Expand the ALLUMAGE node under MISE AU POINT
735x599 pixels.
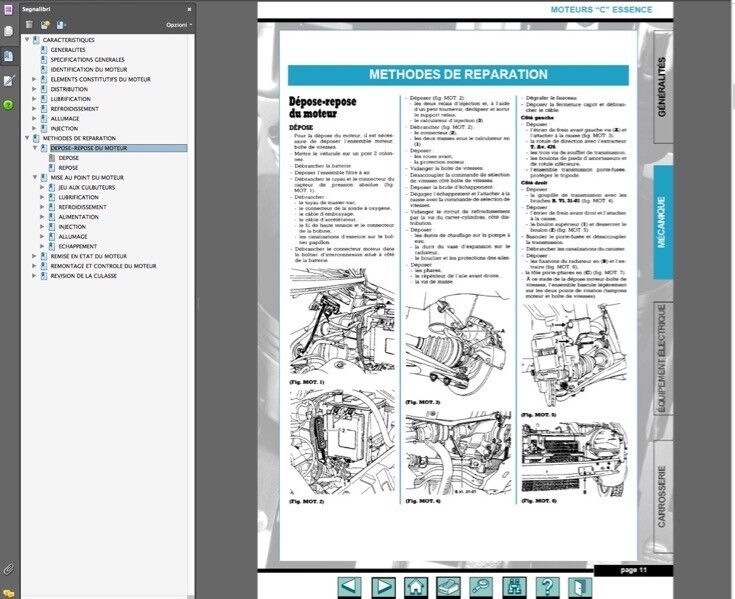[42, 237]
